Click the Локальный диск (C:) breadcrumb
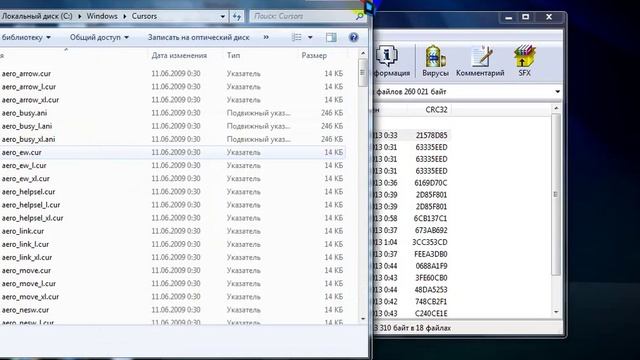 tap(37, 16)
